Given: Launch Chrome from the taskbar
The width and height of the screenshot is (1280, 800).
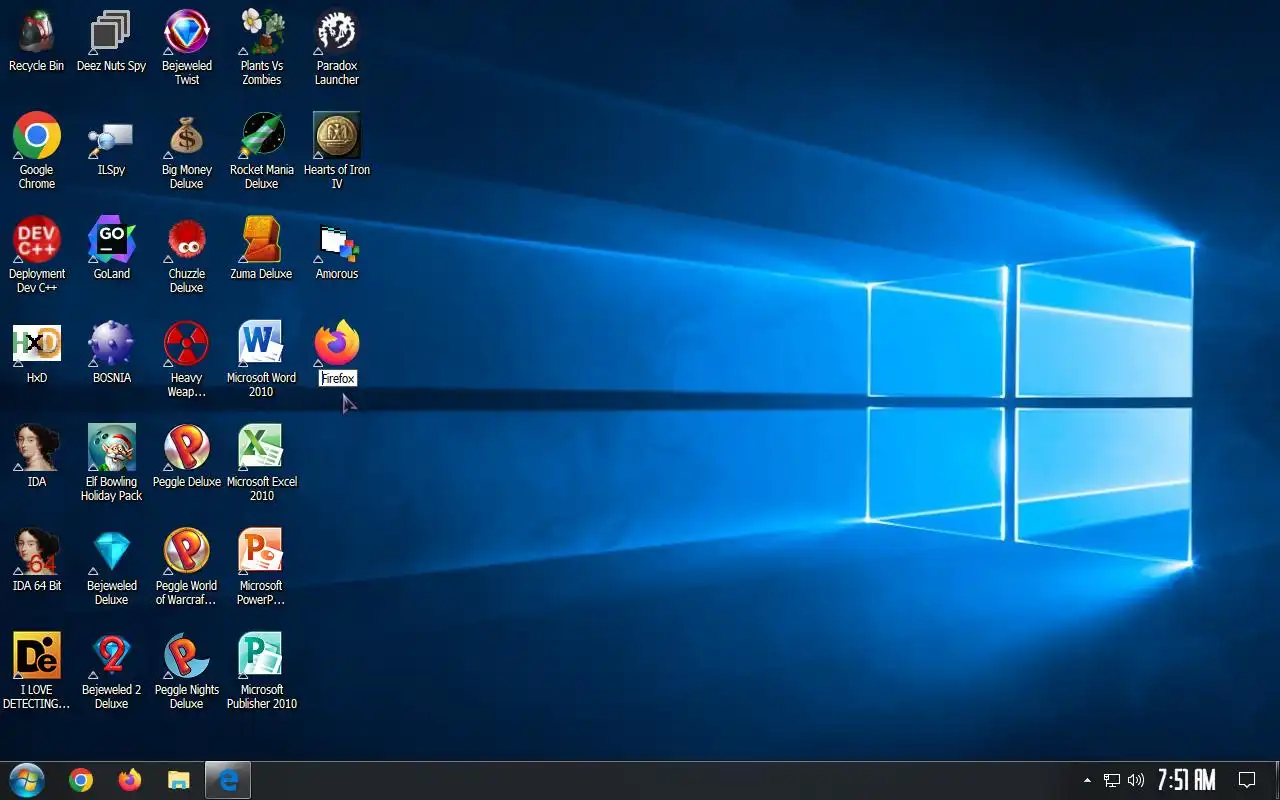Looking at the screenshot, I should (x=81, y=780).
